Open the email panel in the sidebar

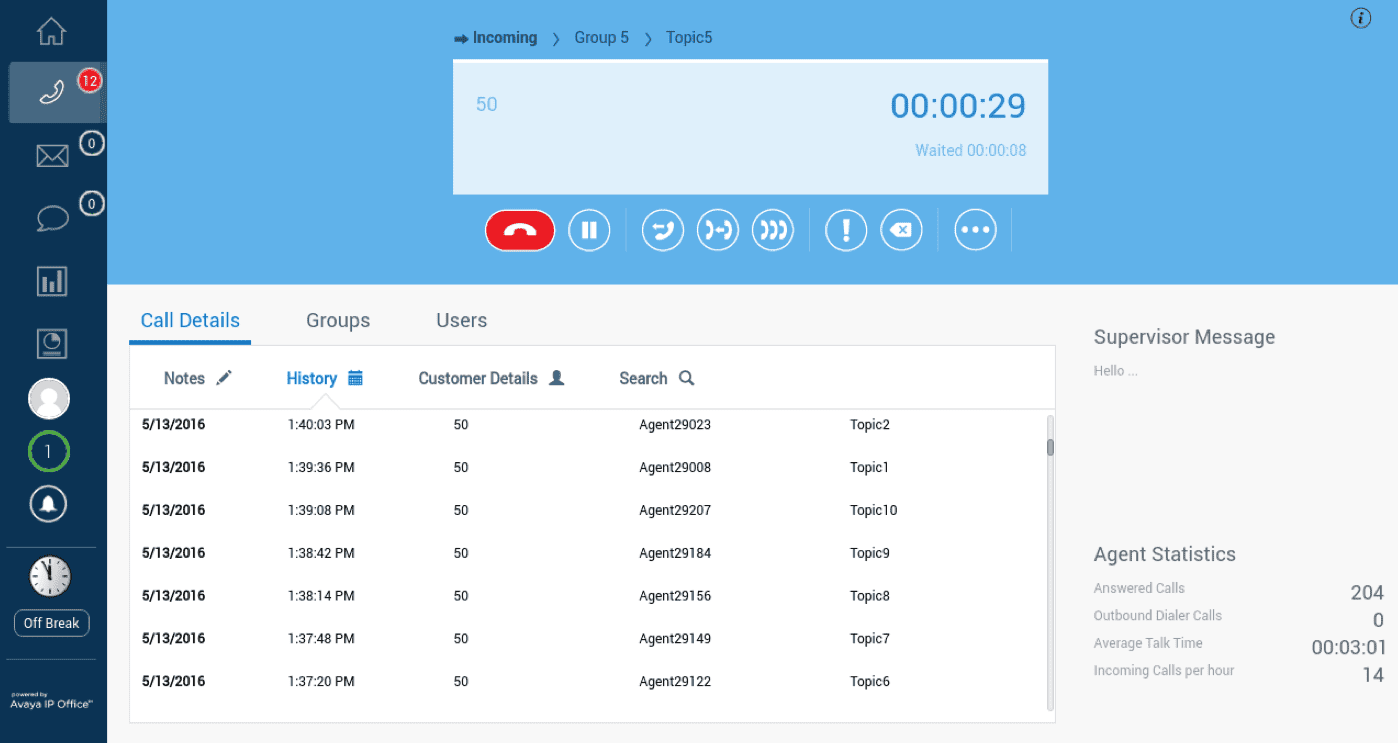pyautogui.click(x=51, y=155)
